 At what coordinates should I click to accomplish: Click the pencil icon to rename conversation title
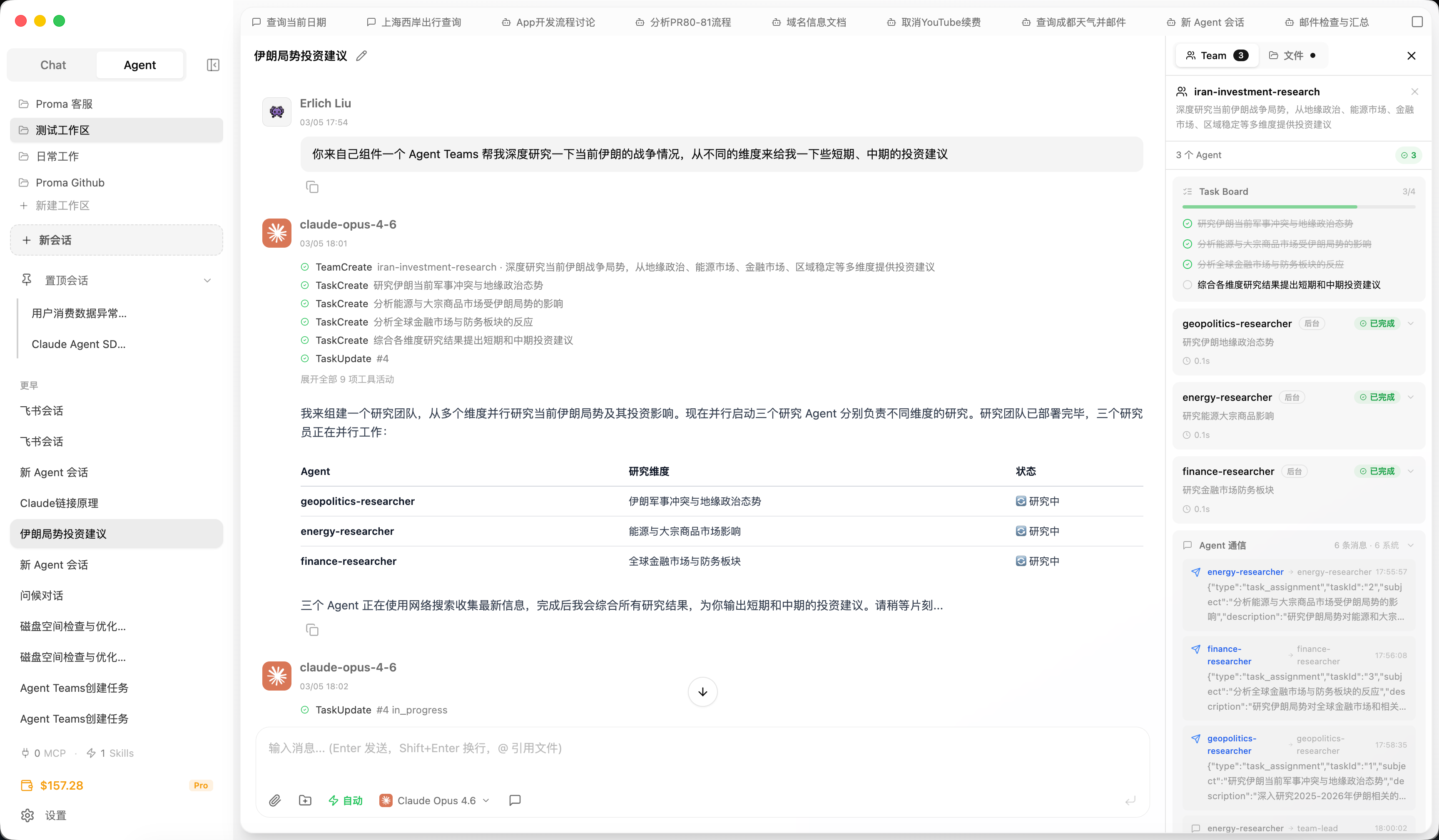361,56
